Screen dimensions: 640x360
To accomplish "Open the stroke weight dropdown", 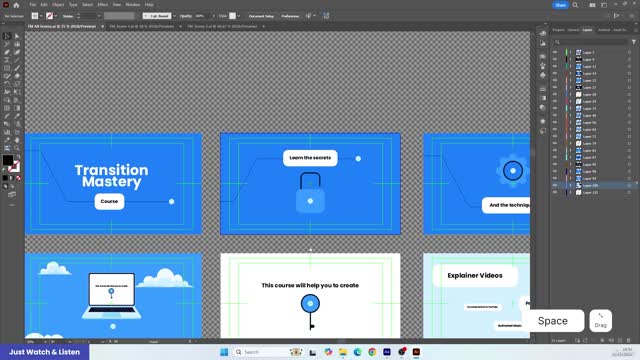I will pyautogui.click(x=99, y=16).
